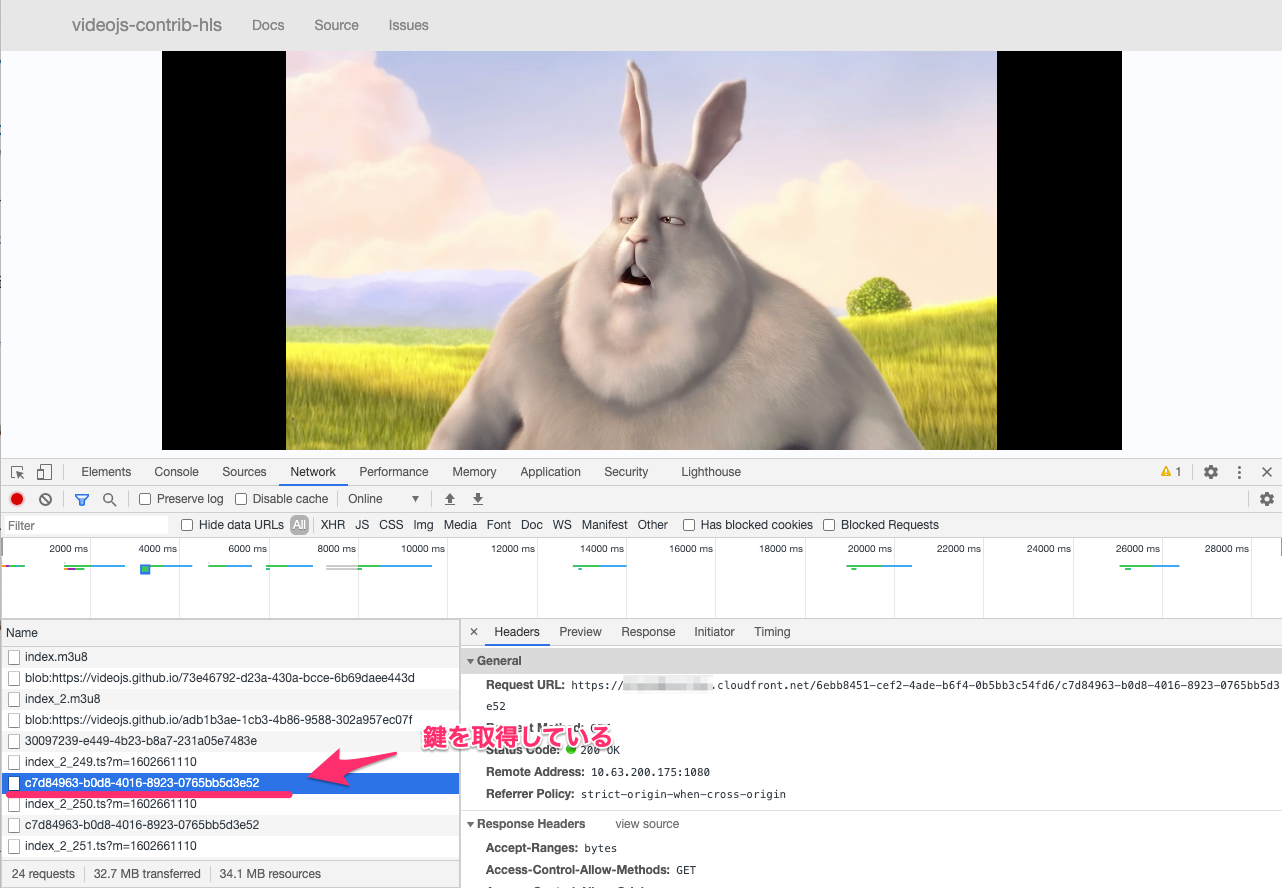Toggle device toolbar icon in DevTools

coord(44,472)
